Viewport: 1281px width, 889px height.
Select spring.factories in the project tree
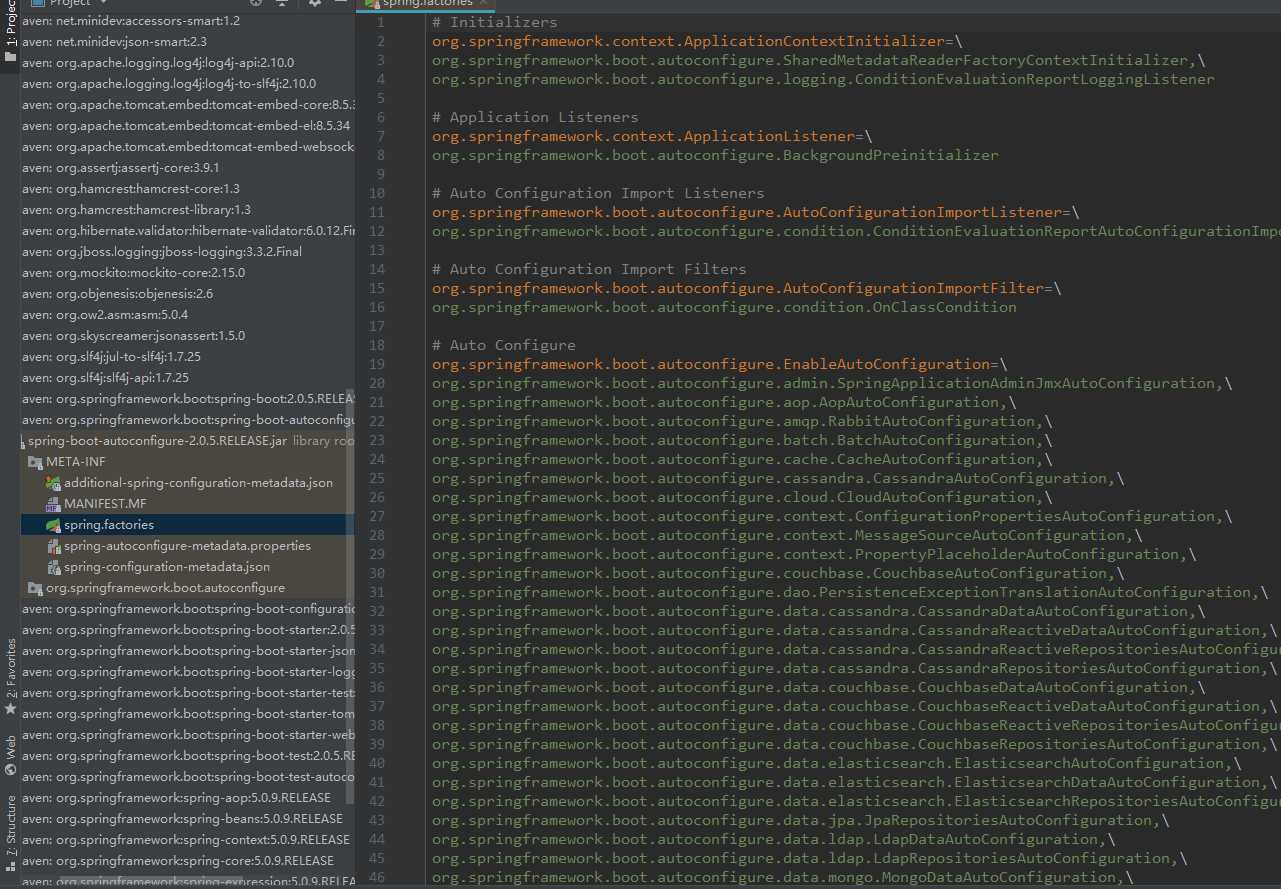click(x=109, y=525)
